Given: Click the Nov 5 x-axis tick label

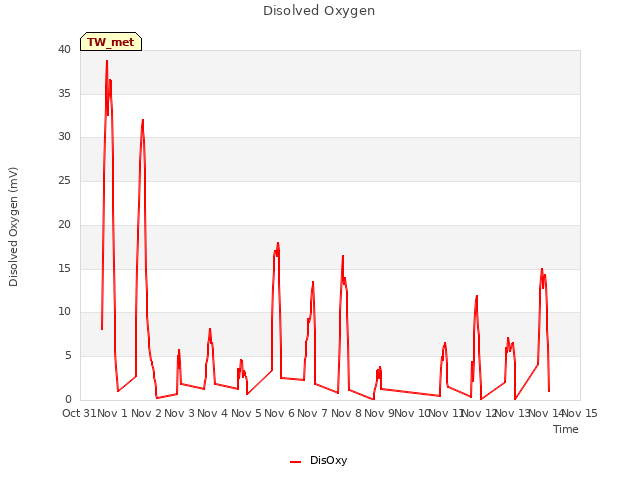Looking at the screenshot, I should pyautogui.click(x=246, y=413).
